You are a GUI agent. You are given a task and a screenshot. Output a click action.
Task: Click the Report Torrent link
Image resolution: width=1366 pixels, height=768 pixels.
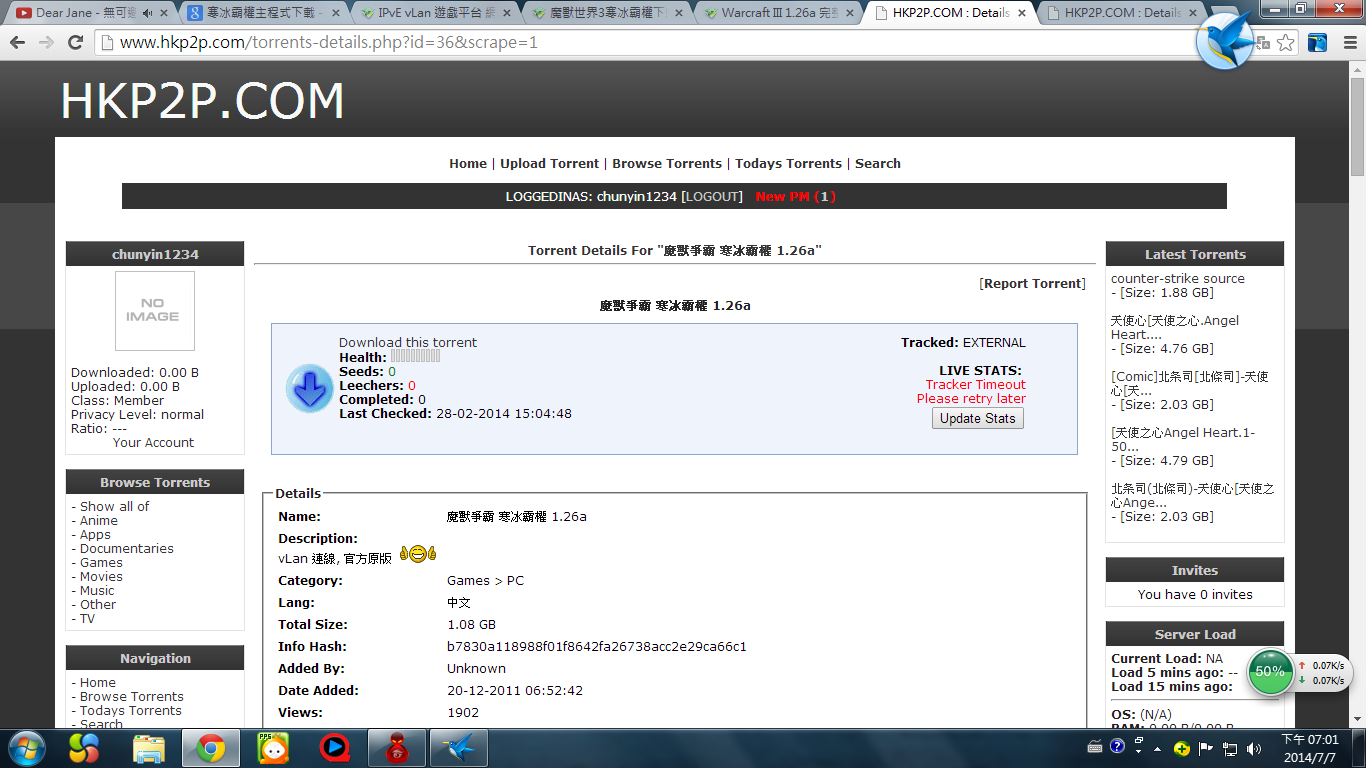pyautogui.click(x=1032, y=283)
